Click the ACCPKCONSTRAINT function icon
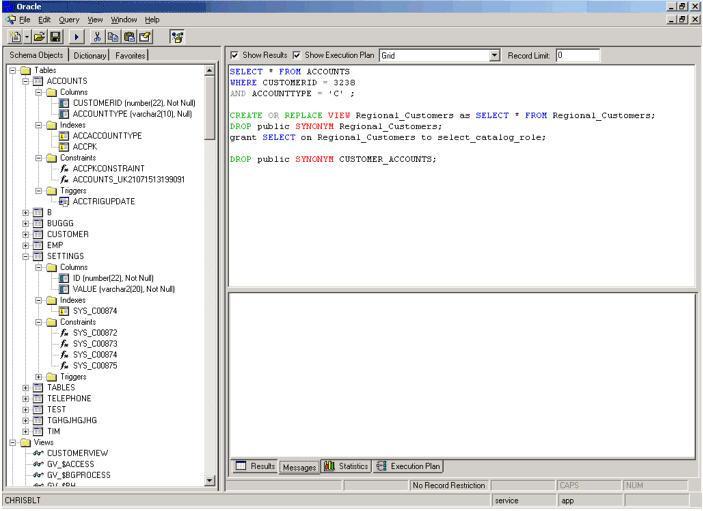 [x=64, y=169]
